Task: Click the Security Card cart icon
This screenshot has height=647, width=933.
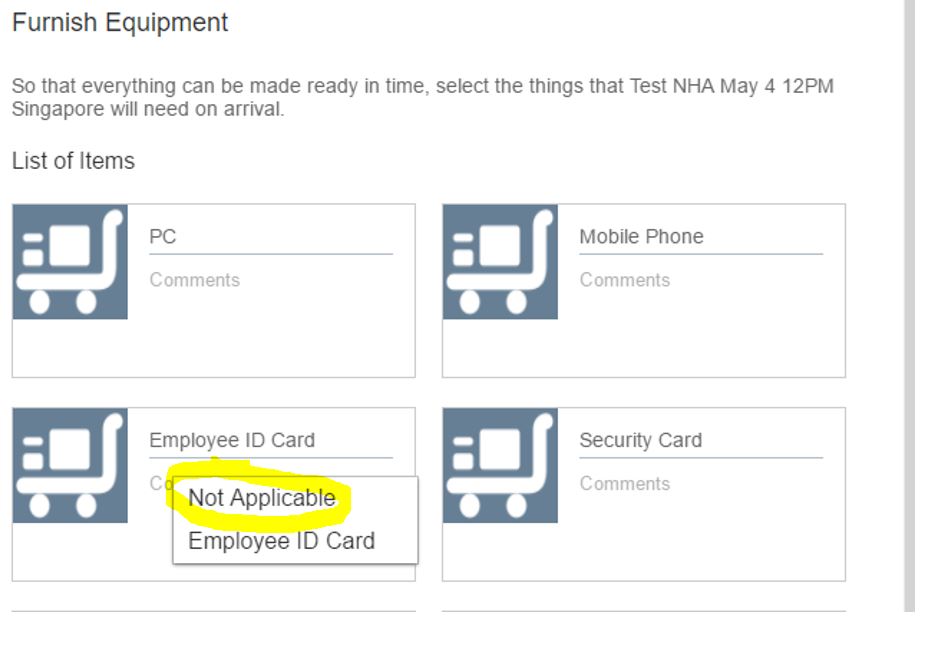Action: tap(500, 465)
